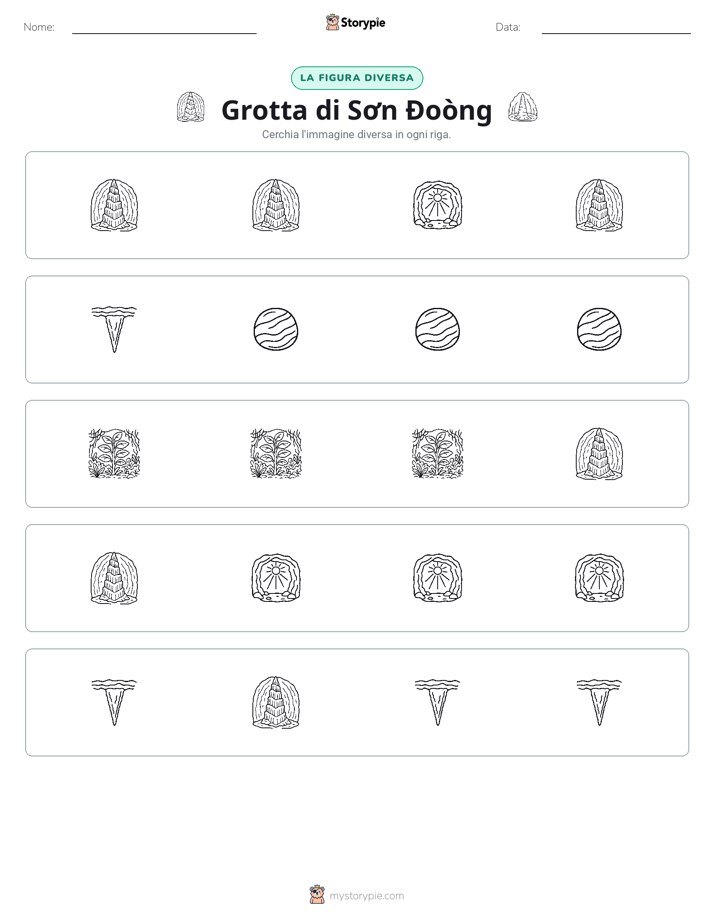Image resolution: width=714 pixels, height=924 pixels.
Task: Circle the cave sun image in row one
Action: [x=437, y=205]
